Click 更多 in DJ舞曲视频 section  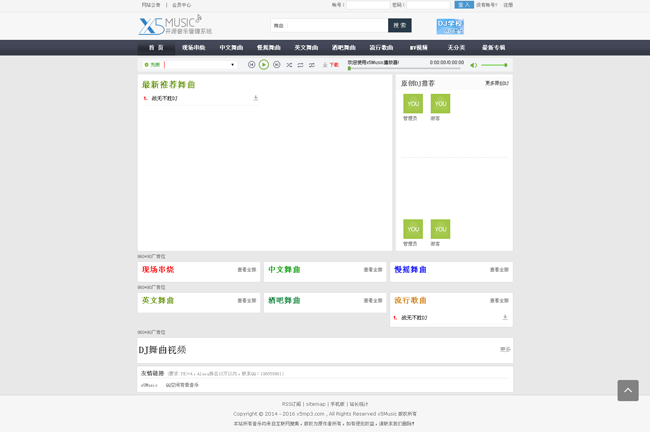(x=505, y=349)
